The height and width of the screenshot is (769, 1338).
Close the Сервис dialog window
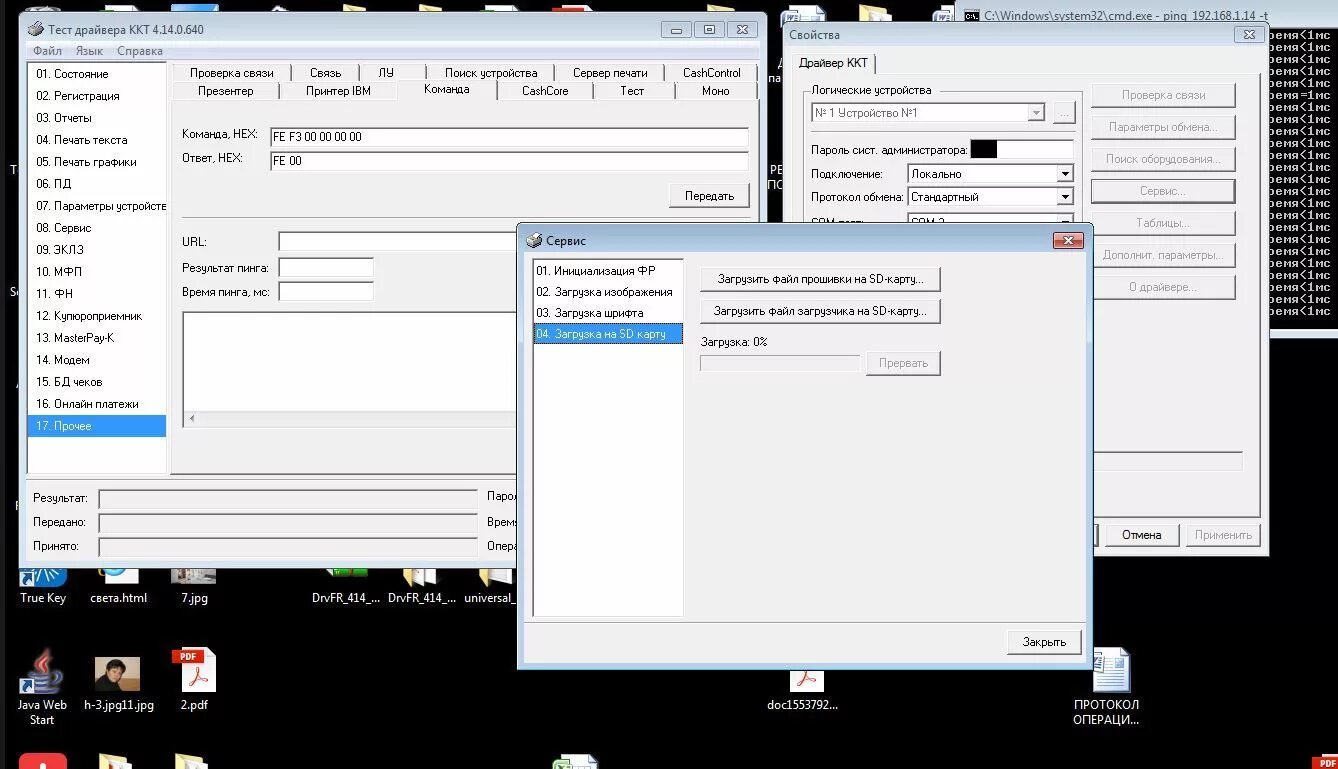[x=1068, y=241]
